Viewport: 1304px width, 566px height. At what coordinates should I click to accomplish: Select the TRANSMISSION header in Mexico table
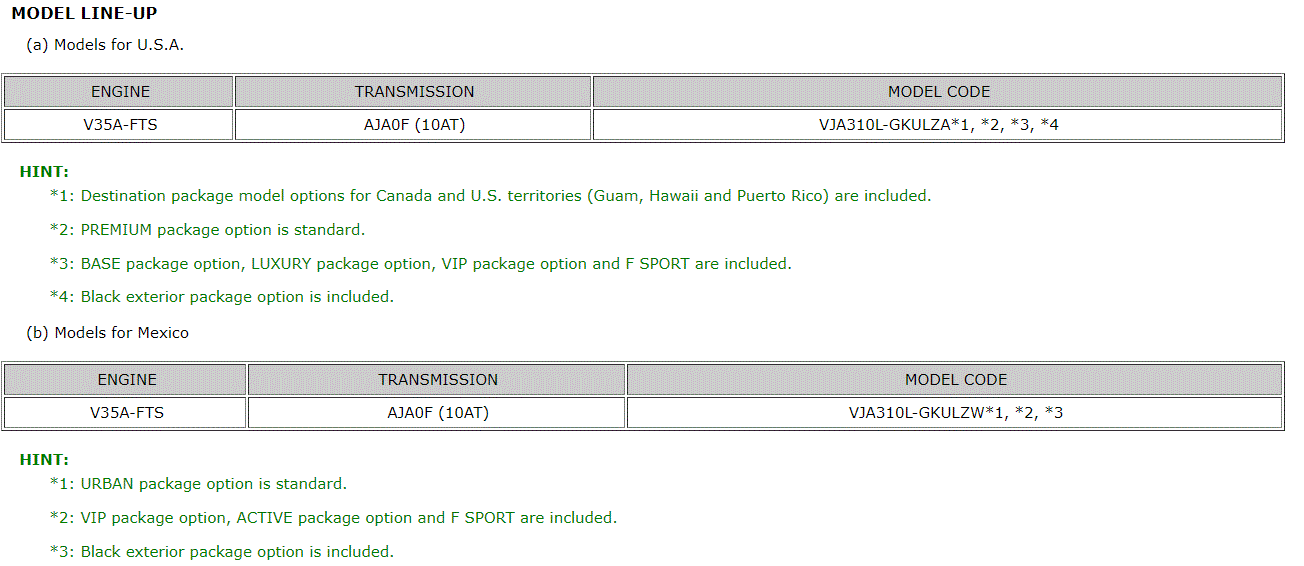tap(438, 380)
